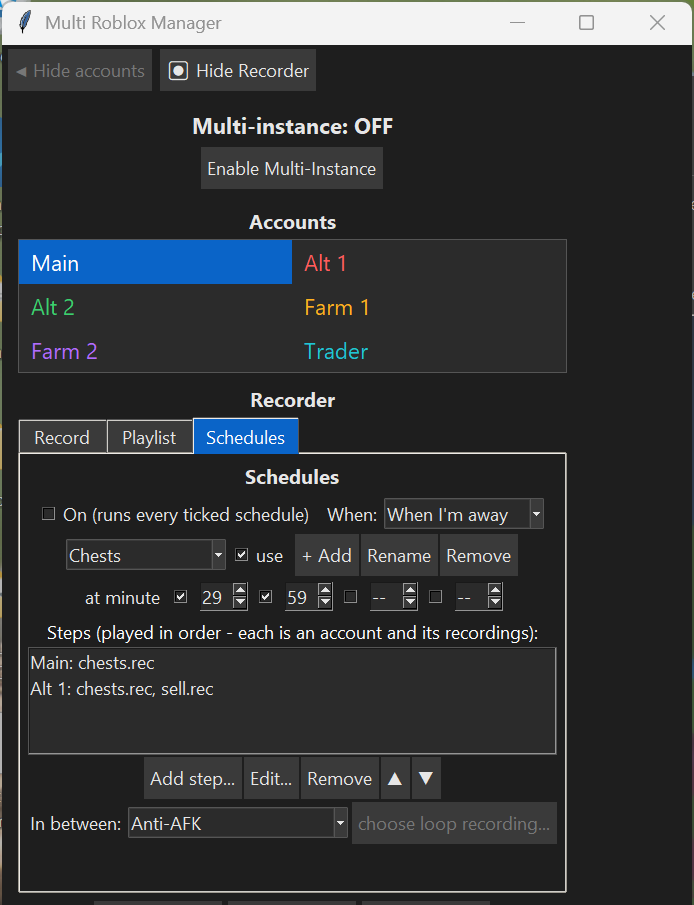This screenshot has width=694, height=905.
Task: Open the Schedules tab
Action: 245,437
